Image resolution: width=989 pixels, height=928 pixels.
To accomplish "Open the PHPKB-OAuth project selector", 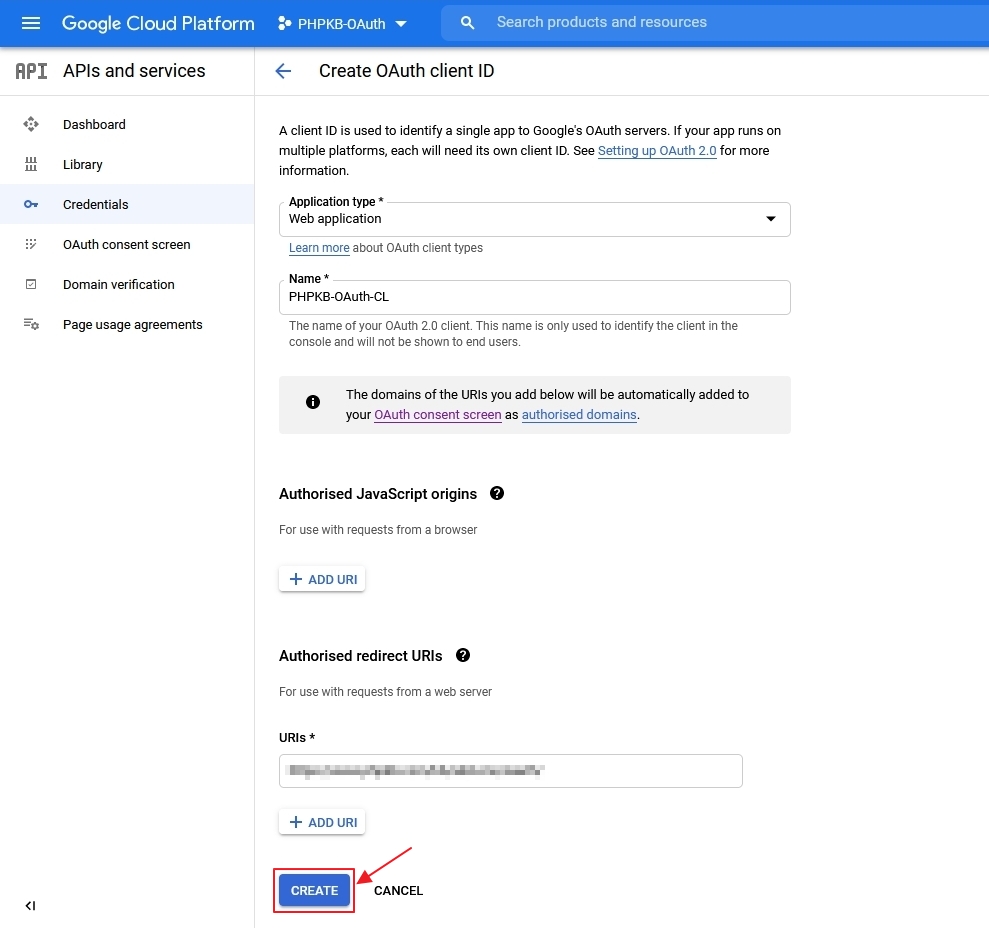I will (x=343, y=23).
